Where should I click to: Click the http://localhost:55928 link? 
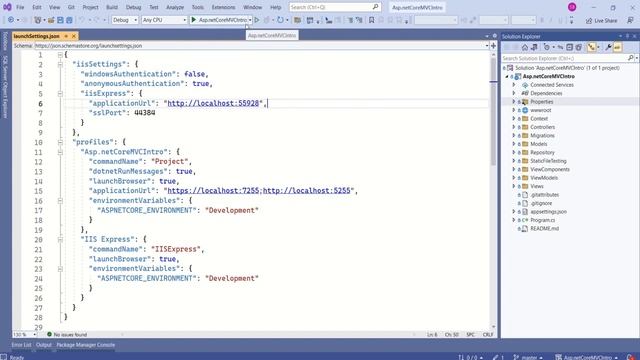[x=213, y=103]
